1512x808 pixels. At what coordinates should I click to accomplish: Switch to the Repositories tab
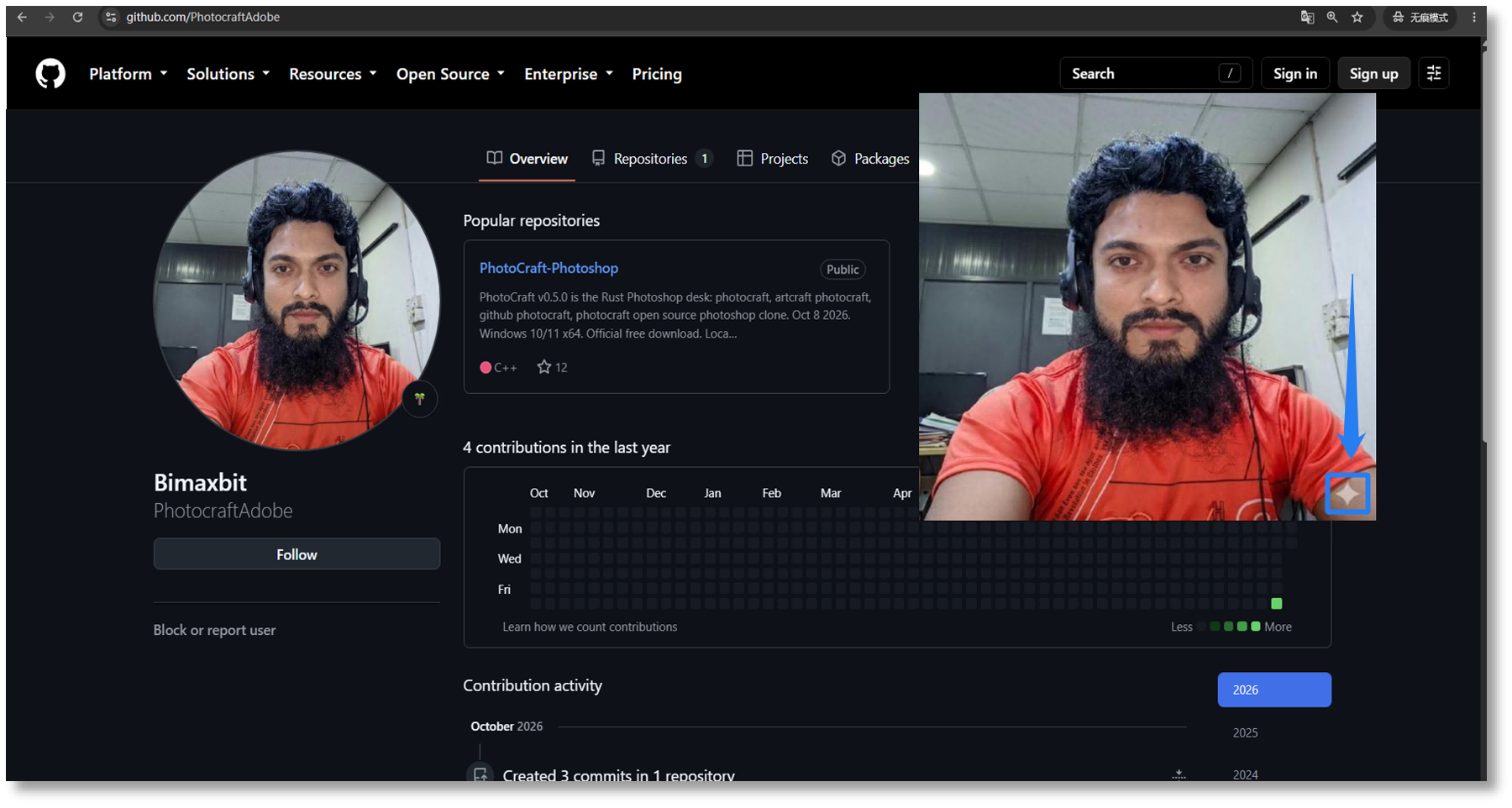653,159
